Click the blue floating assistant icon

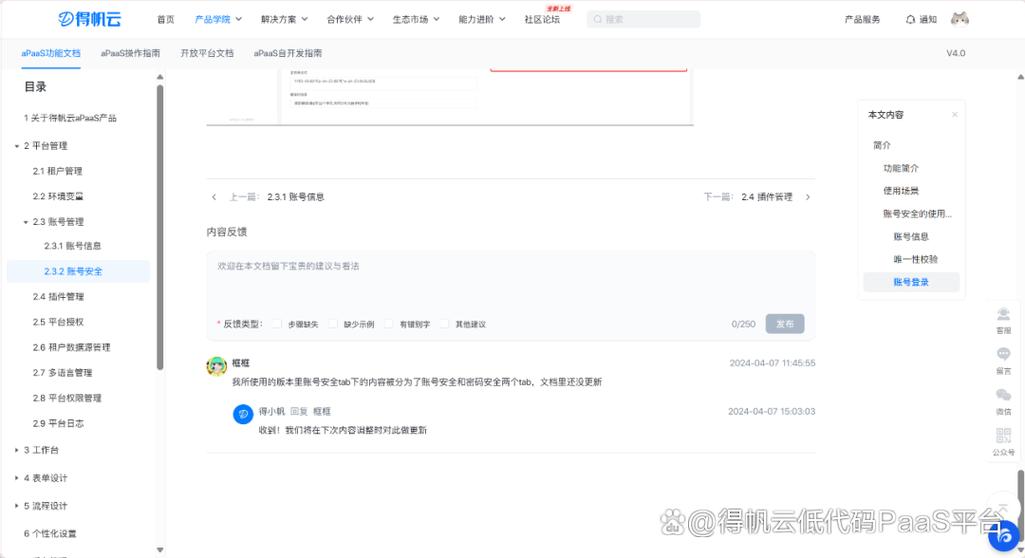tap(1003, 536)
